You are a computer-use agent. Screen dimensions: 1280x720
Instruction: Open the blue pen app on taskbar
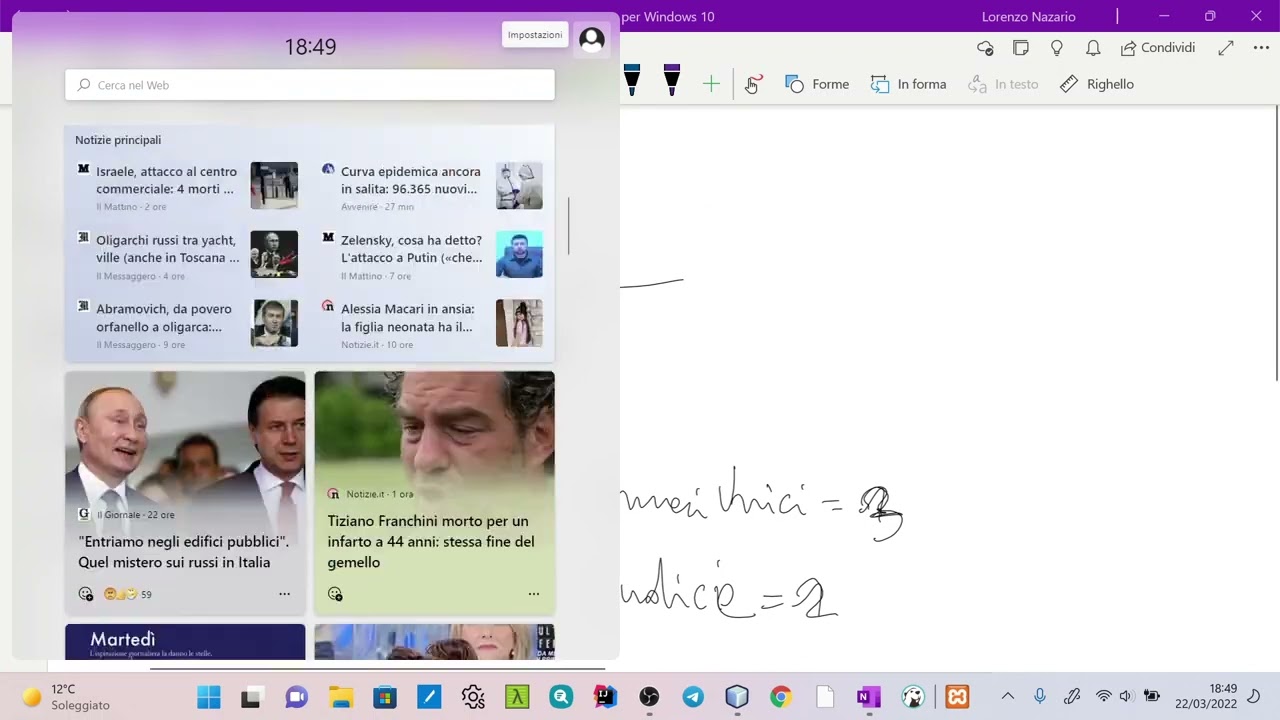point(429,697)
